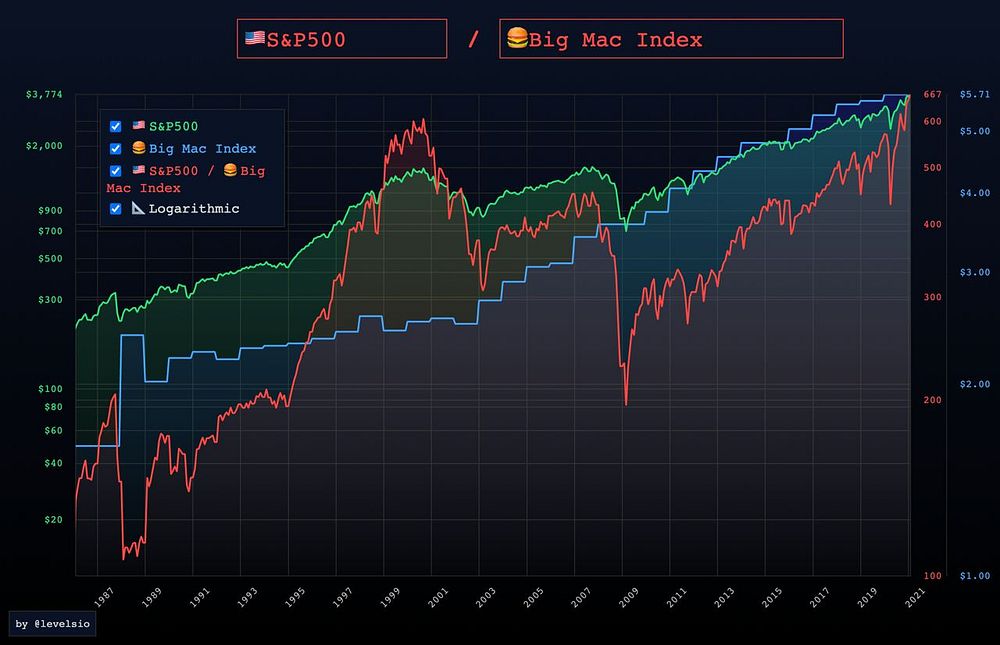Click the '2003' year label

tap(485, 597)
